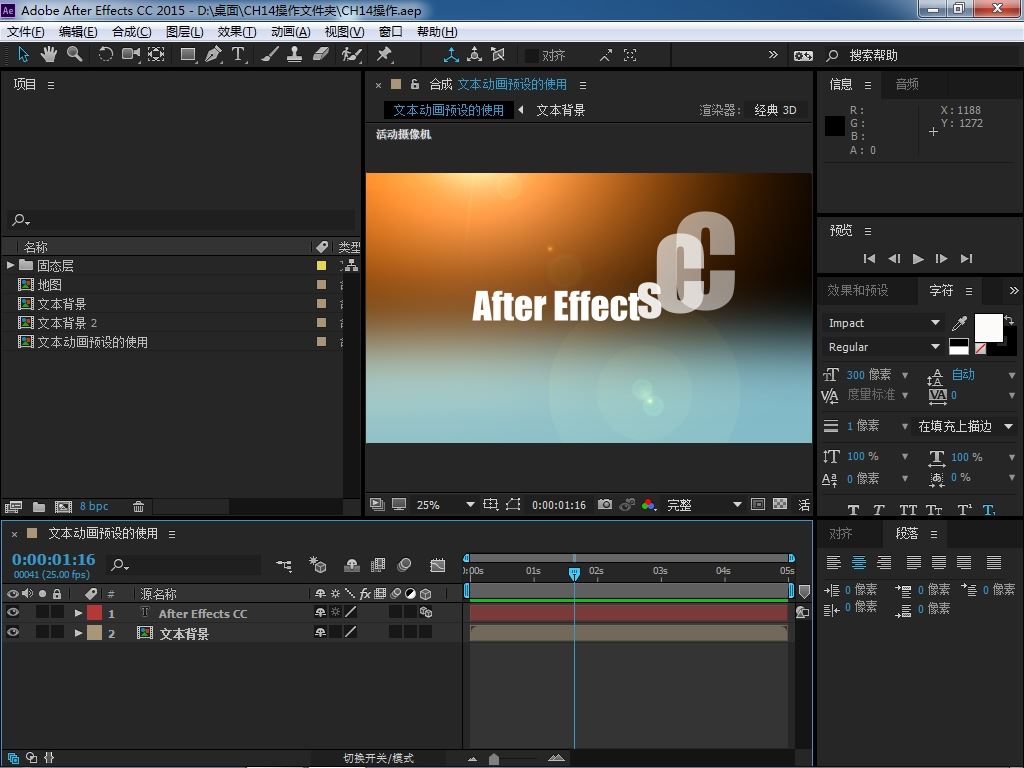Switch to the 效果和预设 tab
The width and height of the screenshot is (1024, 768).
click(x=857, y=290)
